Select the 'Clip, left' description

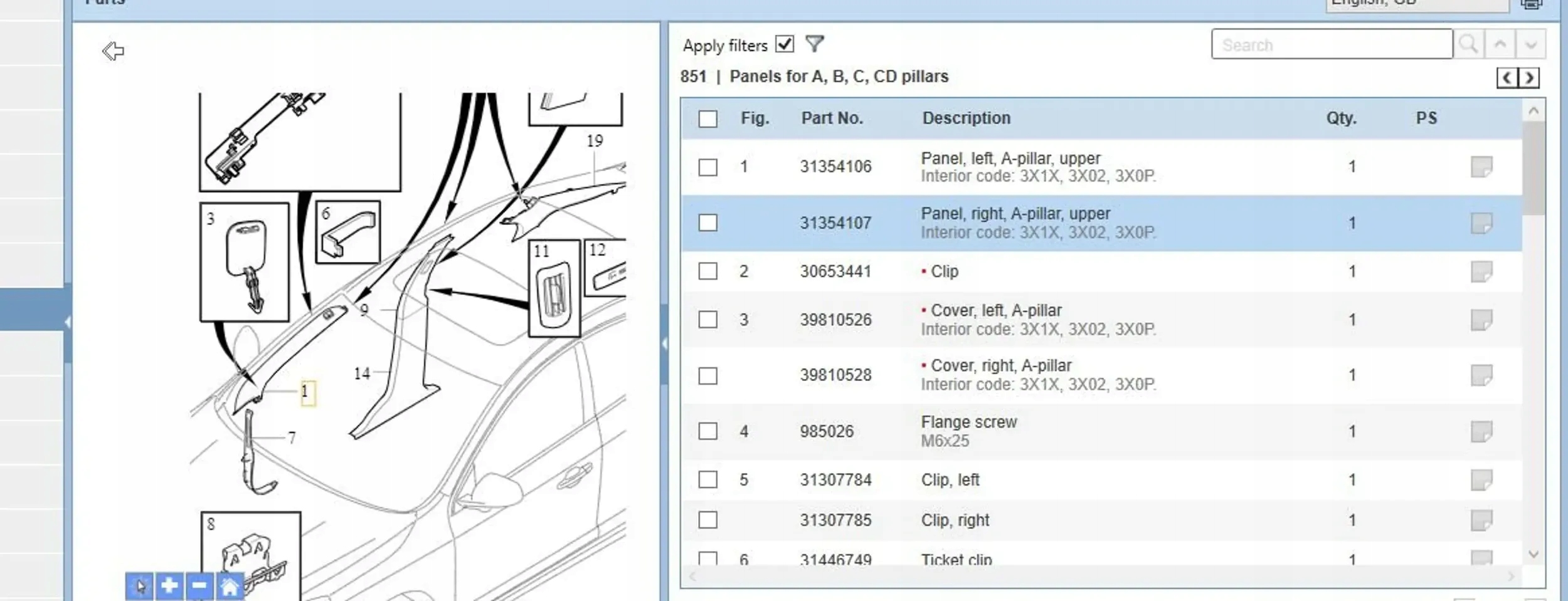coord(950,480)
